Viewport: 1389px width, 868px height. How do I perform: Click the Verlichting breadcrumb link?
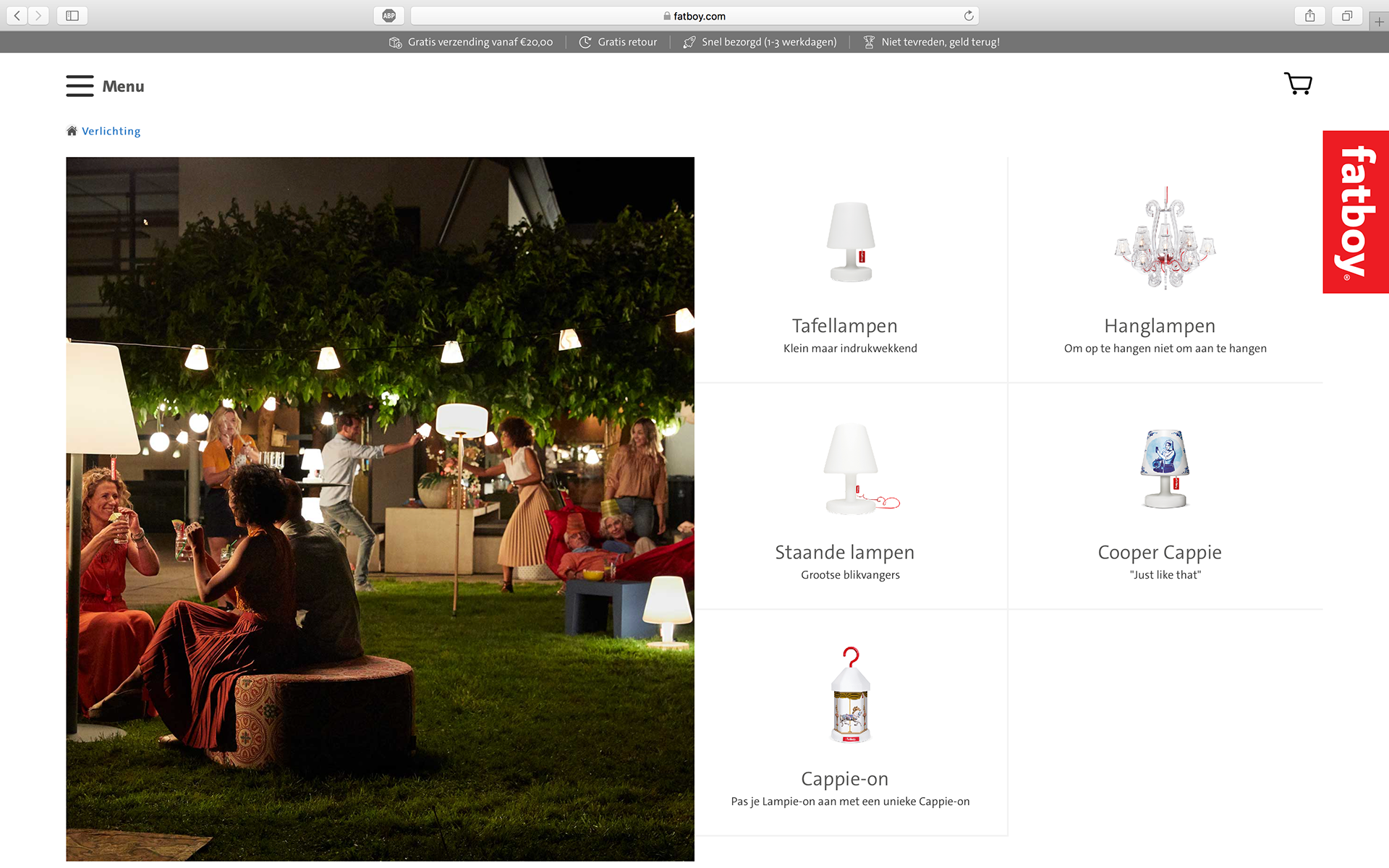coord(111,131)
